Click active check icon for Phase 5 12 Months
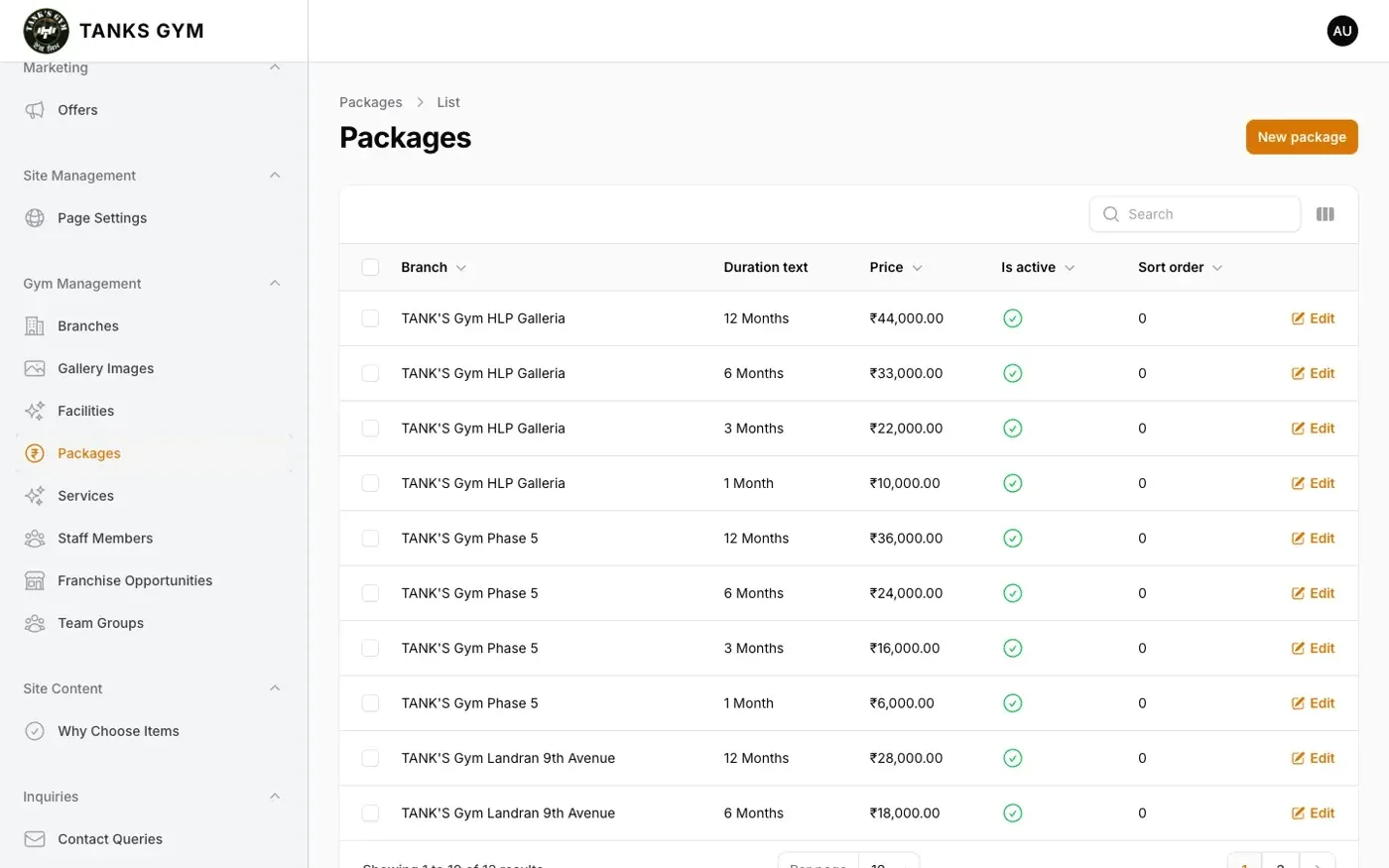Viewport: 1389px width, 868px height. pos(1012,539)
